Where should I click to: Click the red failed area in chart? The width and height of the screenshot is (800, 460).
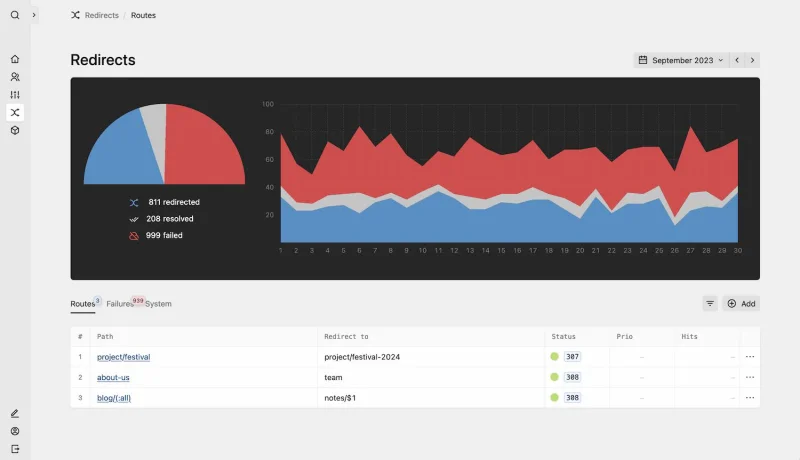510,168
